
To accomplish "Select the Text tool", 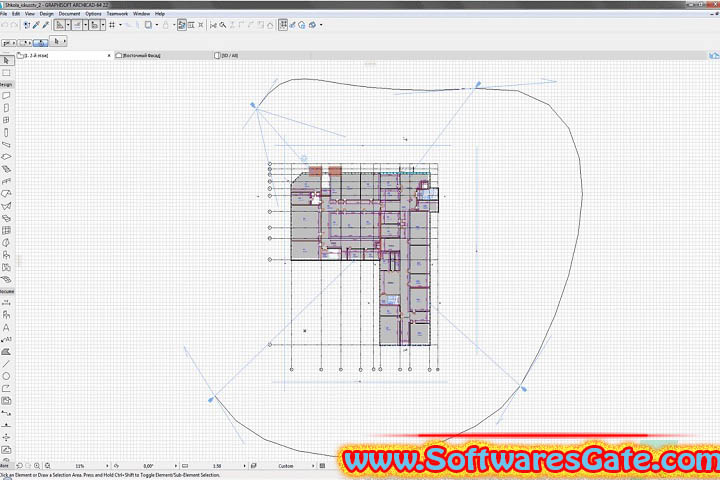I will (6, 328).
